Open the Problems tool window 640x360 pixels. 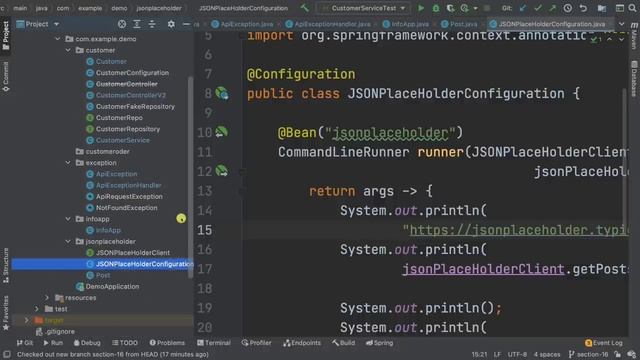(167, 343)
